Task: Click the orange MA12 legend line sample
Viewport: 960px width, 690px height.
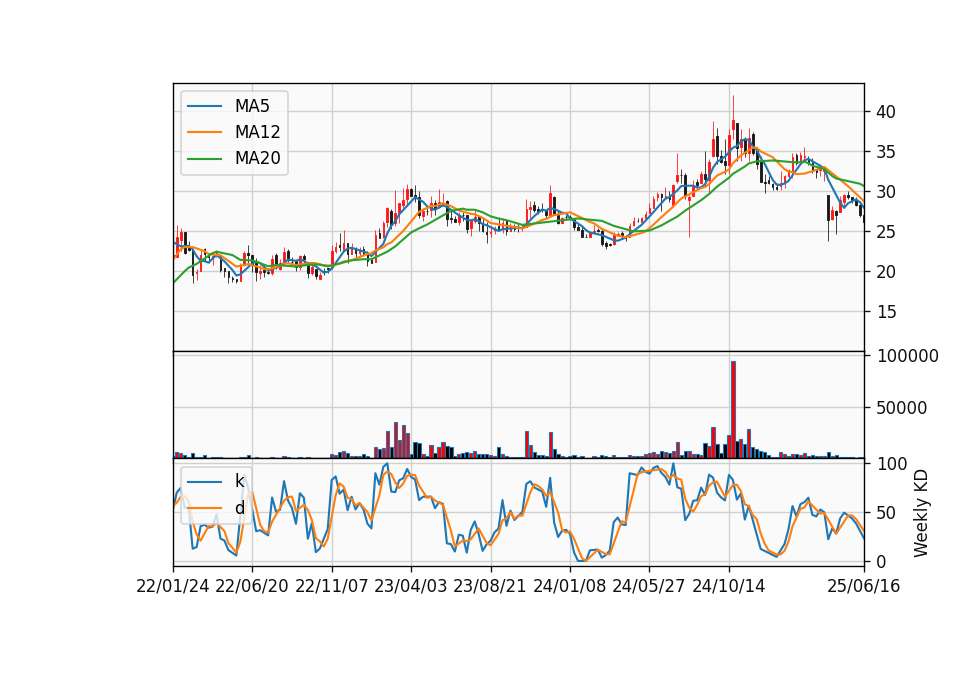Action: click(x=204, y=132)
